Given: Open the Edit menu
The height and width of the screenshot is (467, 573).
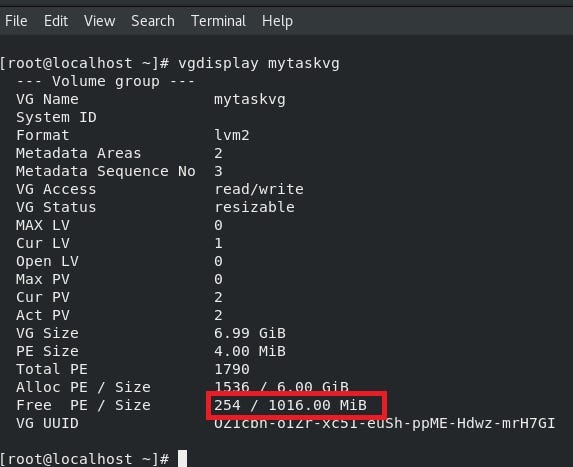Looking at the screenshot, I should (x=56, y=21).
